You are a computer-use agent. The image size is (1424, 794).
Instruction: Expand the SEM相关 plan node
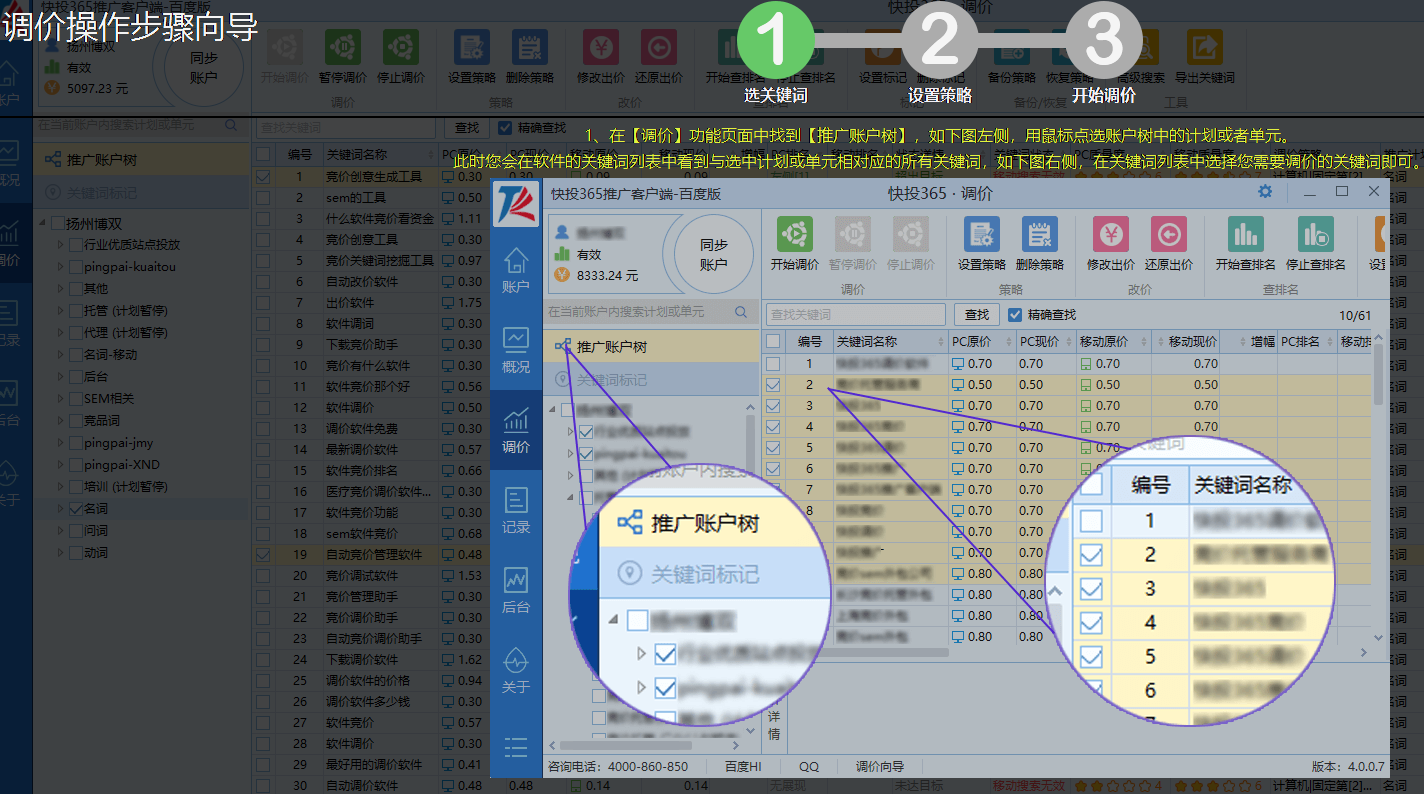(61, 398)
